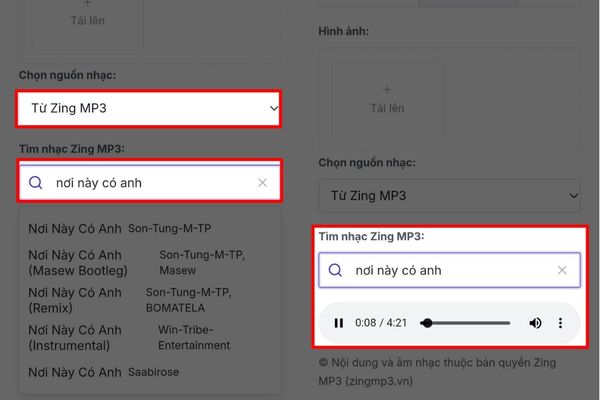The height and width of the screenshot is (400, 600).
Task: Open the right 'Từ Zing MP3' music source dropdown
Action: tap(450, 196)
